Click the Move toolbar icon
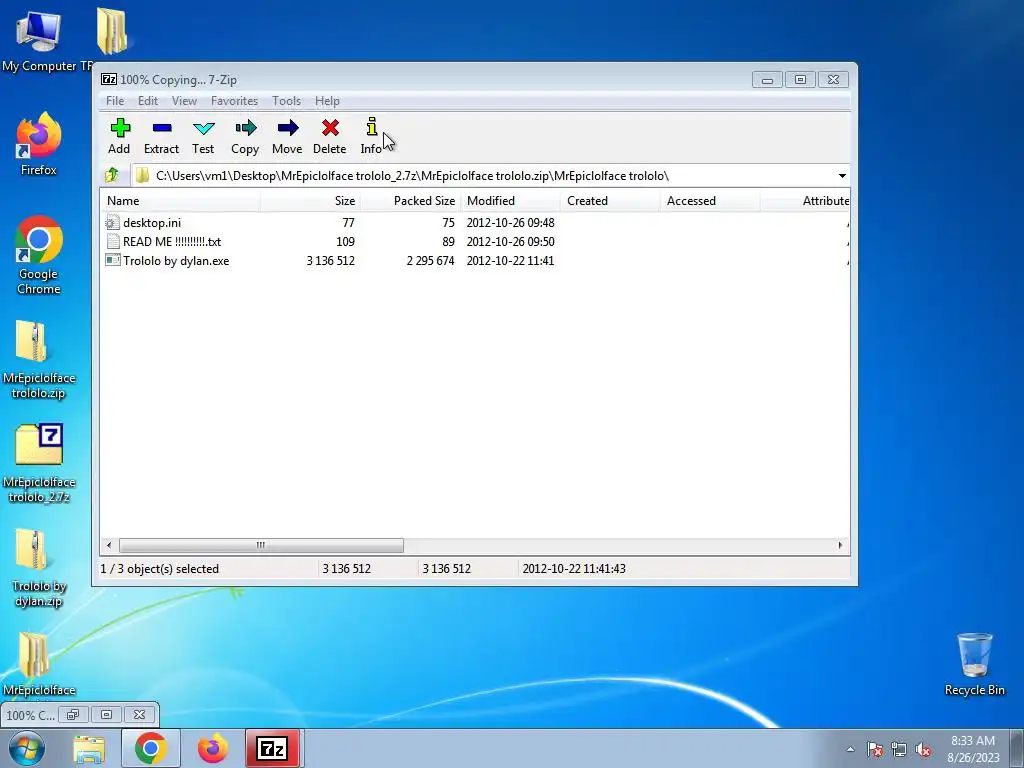 [x=287, y=128]
